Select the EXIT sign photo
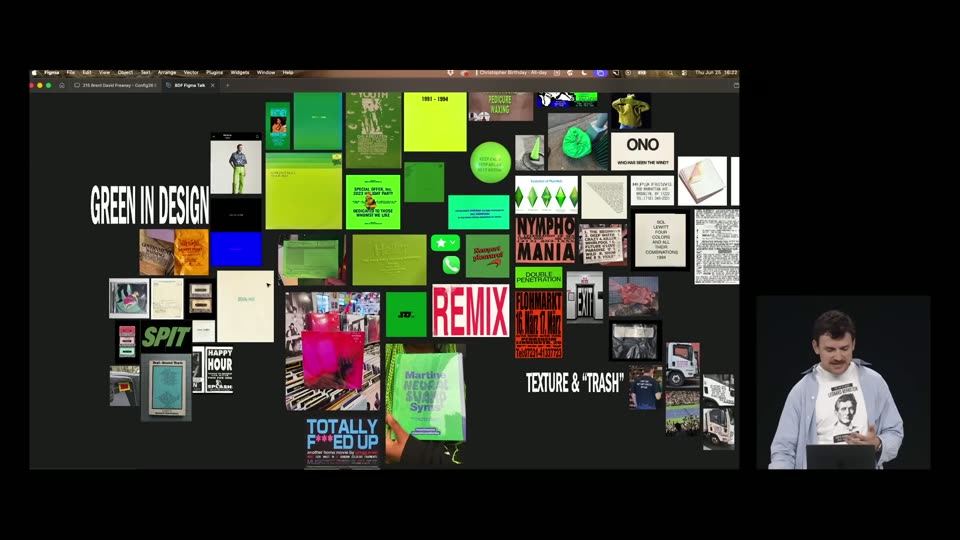 (x=584, y=298)
